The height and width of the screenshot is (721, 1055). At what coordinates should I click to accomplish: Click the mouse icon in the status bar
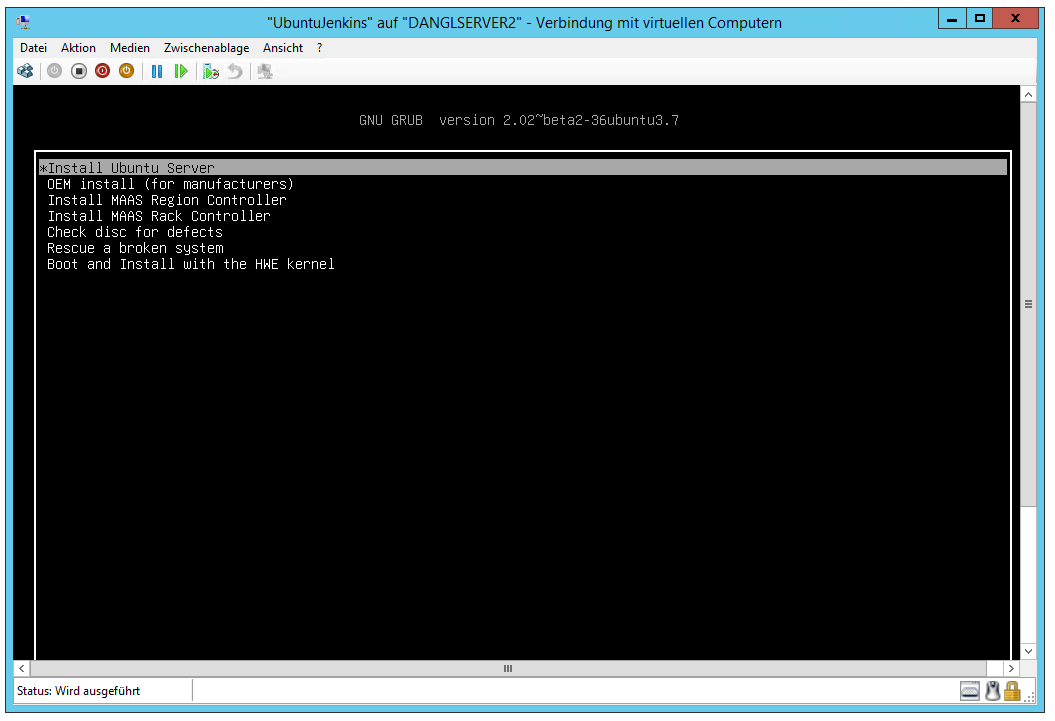[992, 691]
